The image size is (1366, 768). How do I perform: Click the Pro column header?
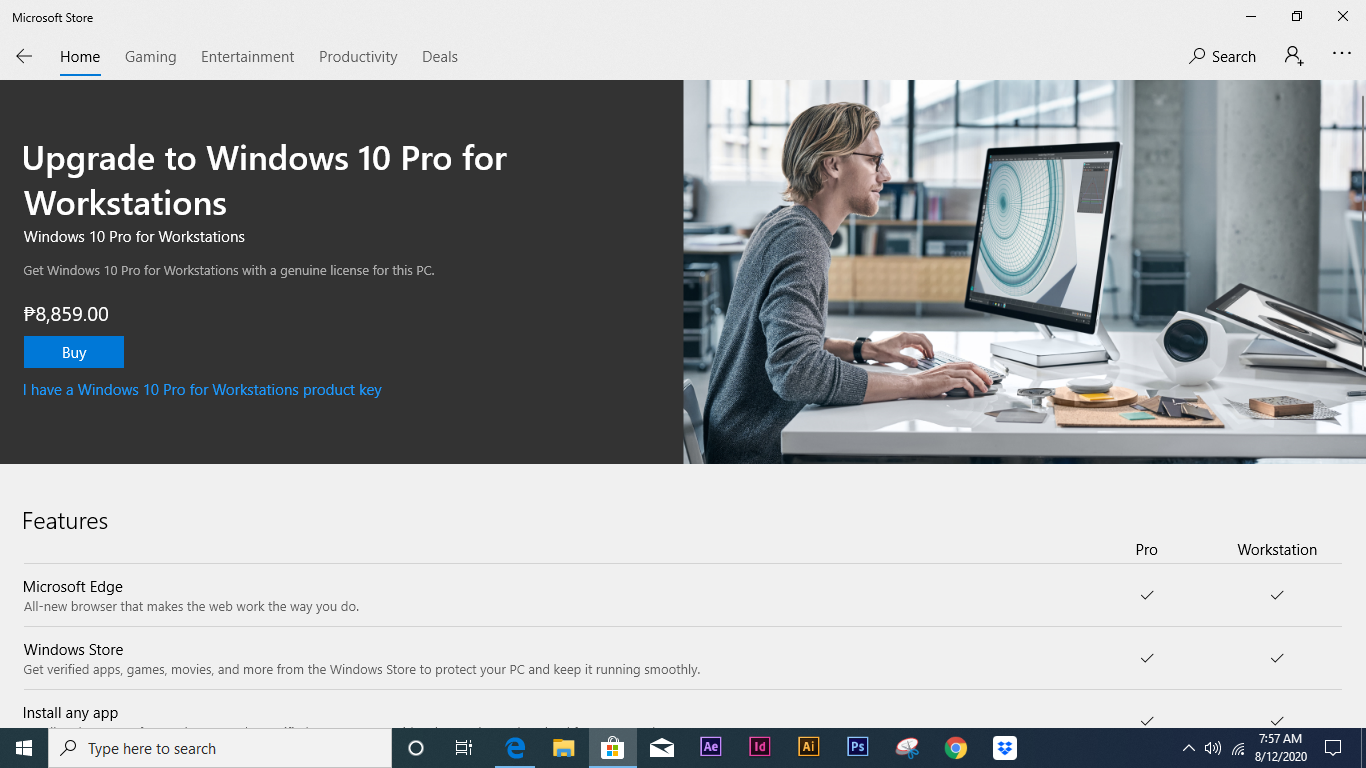[x=1147, y=550]
